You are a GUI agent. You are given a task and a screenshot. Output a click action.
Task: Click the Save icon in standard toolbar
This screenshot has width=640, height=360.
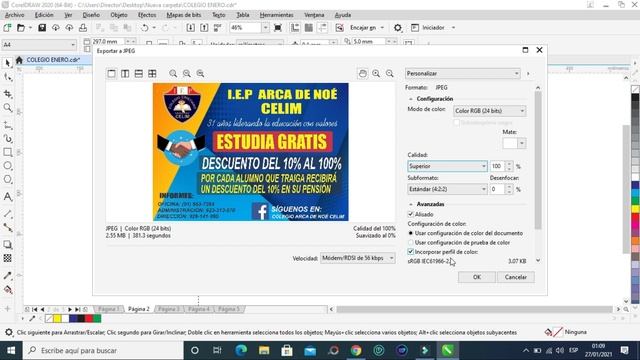[42, 28]
